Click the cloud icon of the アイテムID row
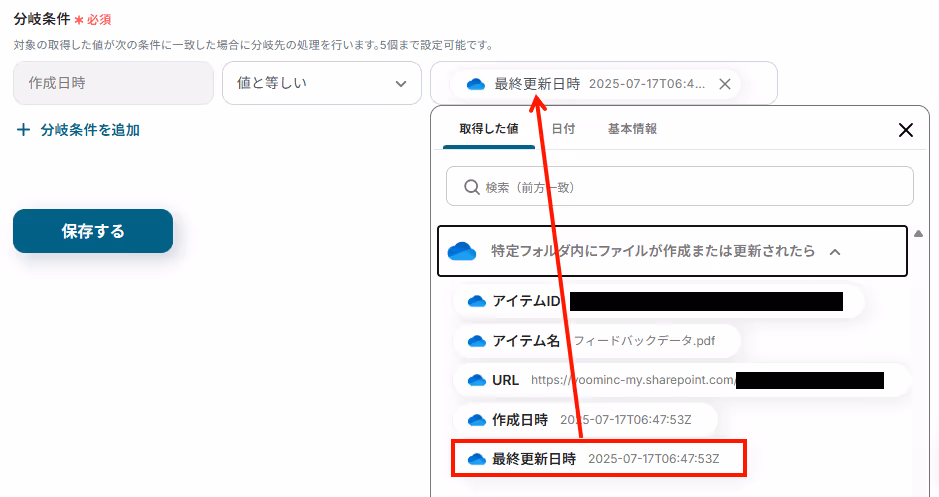The width and height of the screenshot is (939, 497). (x=477, y=301)
